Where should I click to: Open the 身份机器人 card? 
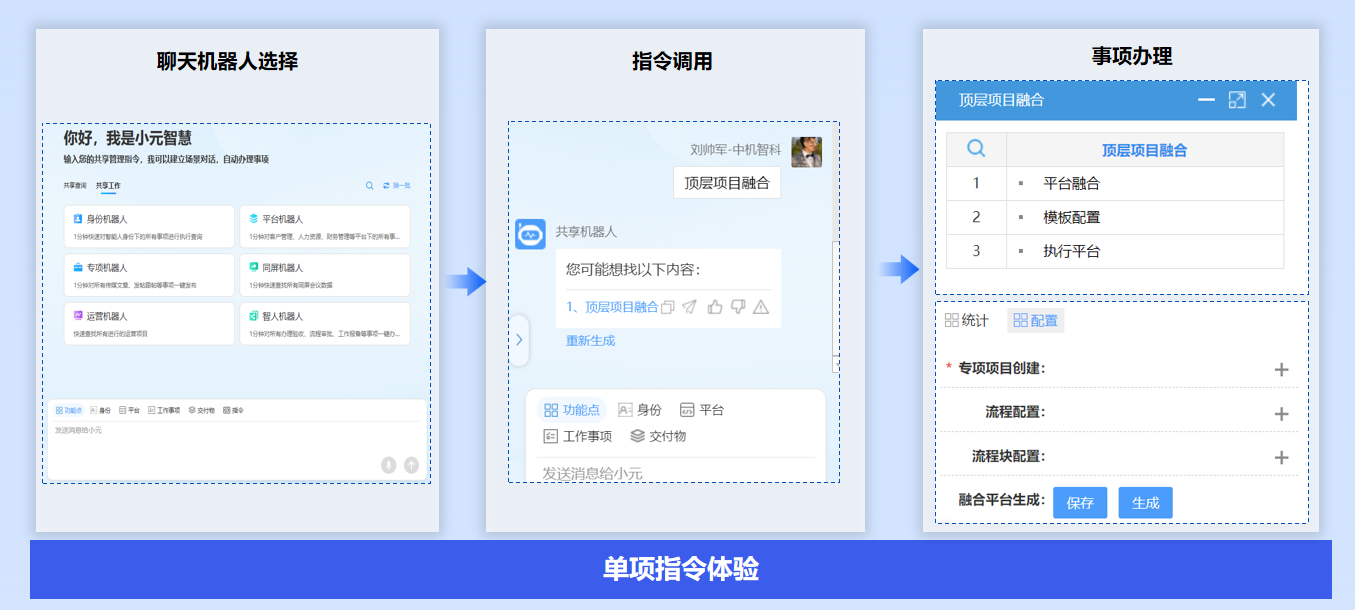(x=149, y=226)
